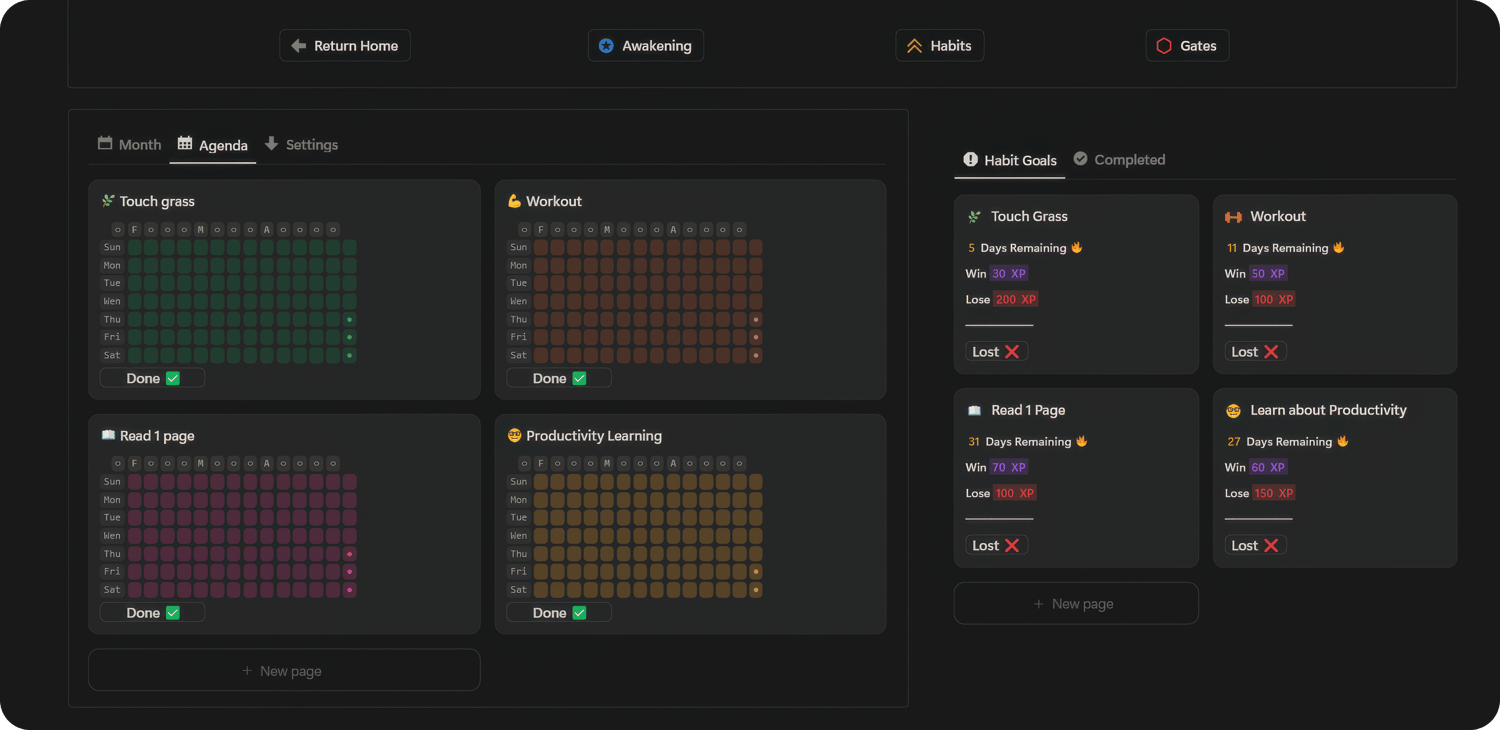Screen dimensions: 1500x730
Task: Click the Month tab calendar icon
Action: (x=105, y=144)
